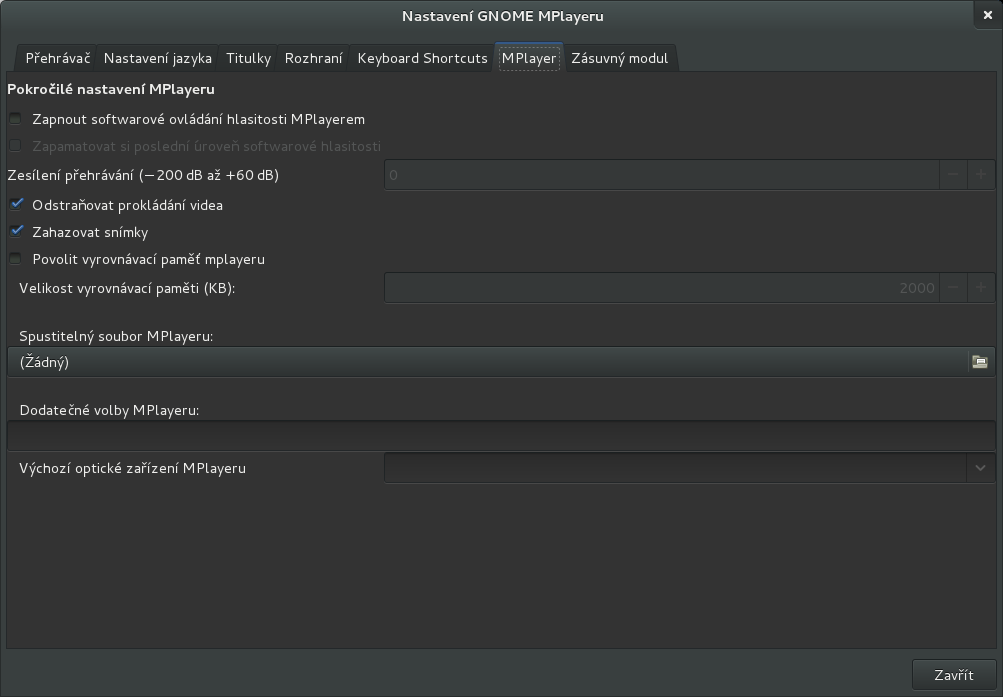Click the Zesílení přehrávání label
Image resolution: width=1003 pixels, height=697 pixels.
coord(143,175)
